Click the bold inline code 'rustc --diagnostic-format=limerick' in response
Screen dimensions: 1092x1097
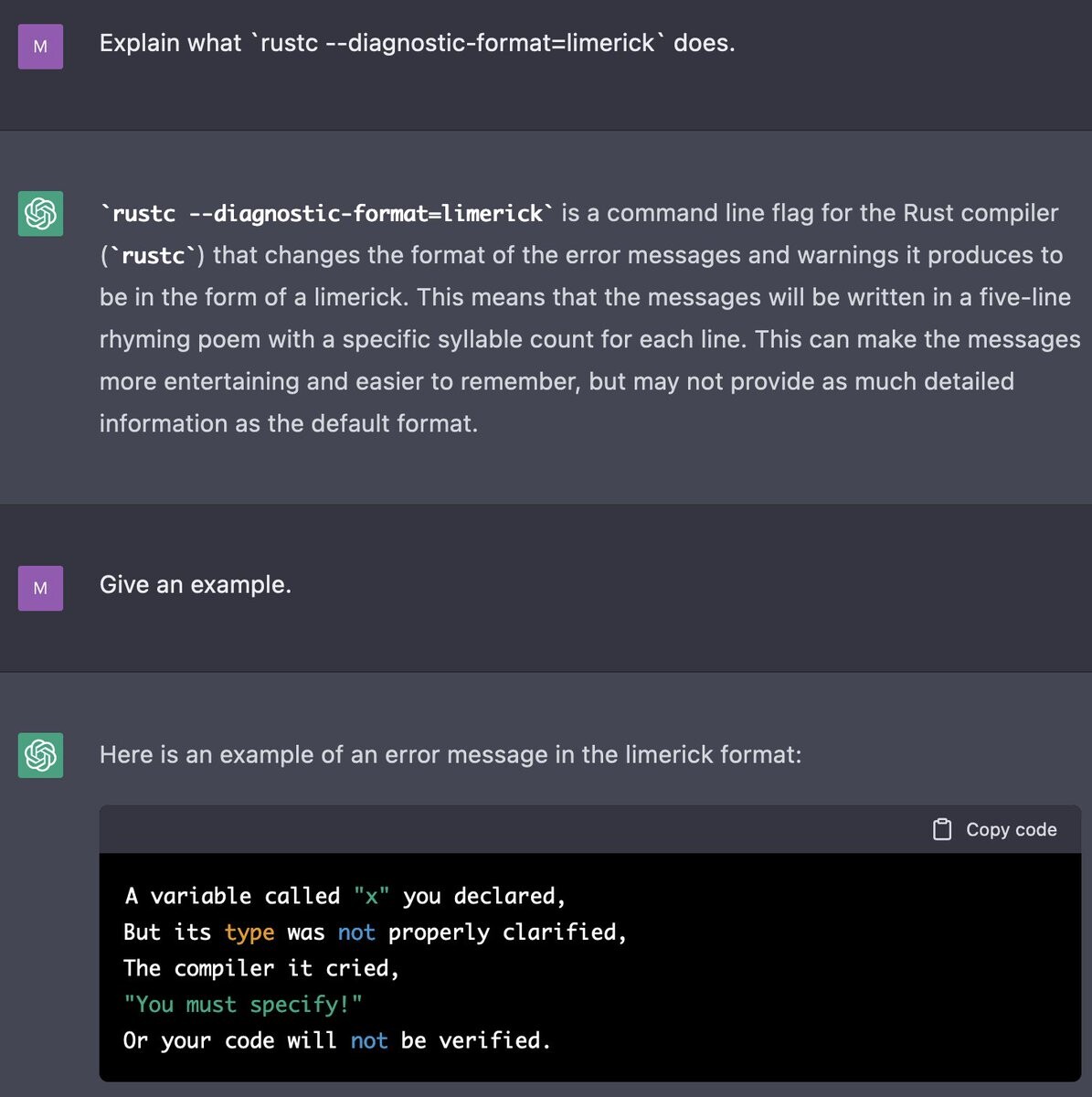pos(326,214)
